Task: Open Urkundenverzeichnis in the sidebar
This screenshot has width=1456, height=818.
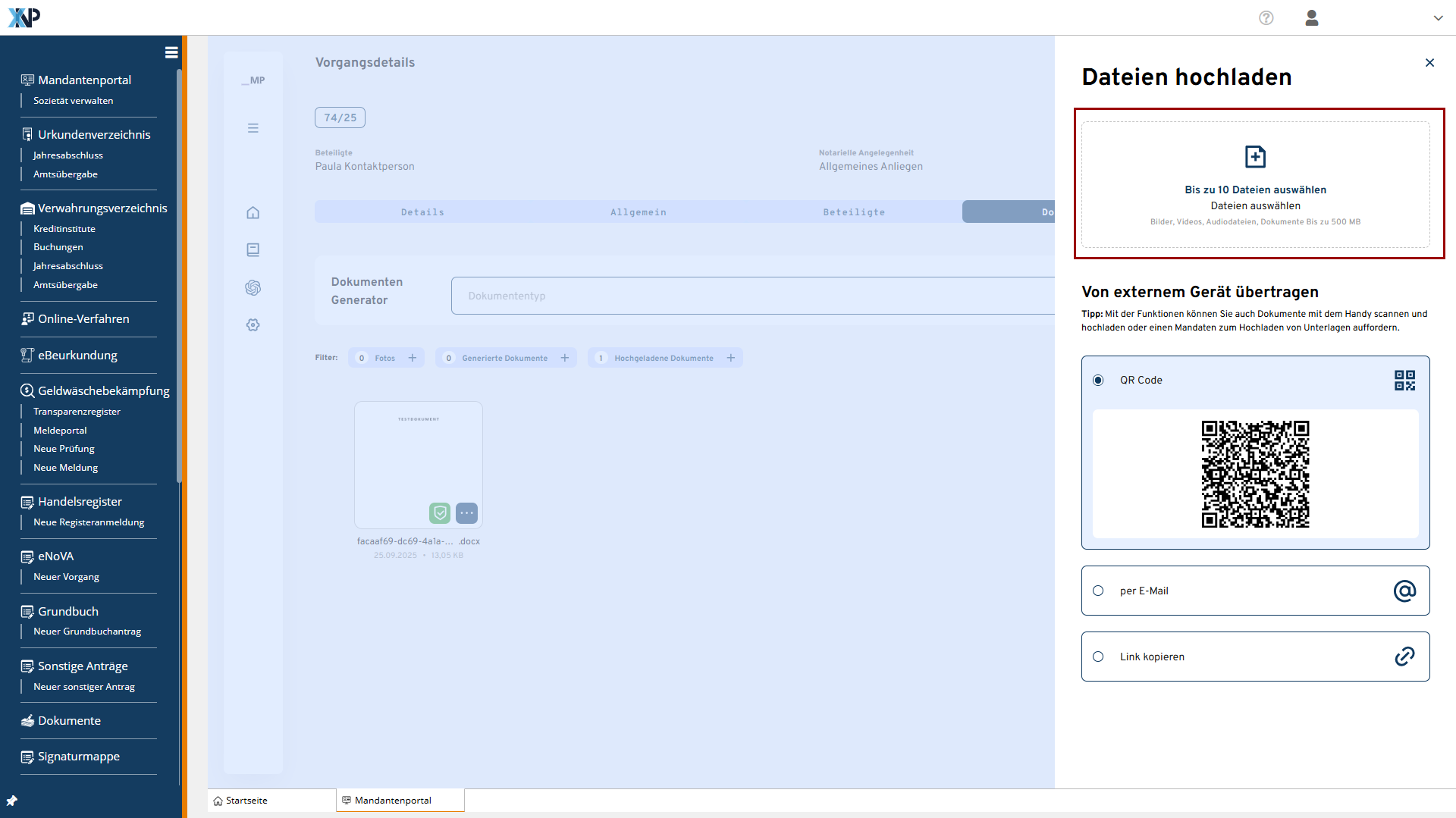Action: click(94, 134)
